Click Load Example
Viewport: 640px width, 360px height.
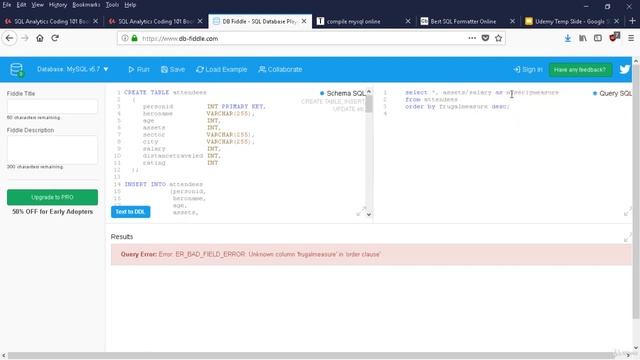(x=222, y=69)
